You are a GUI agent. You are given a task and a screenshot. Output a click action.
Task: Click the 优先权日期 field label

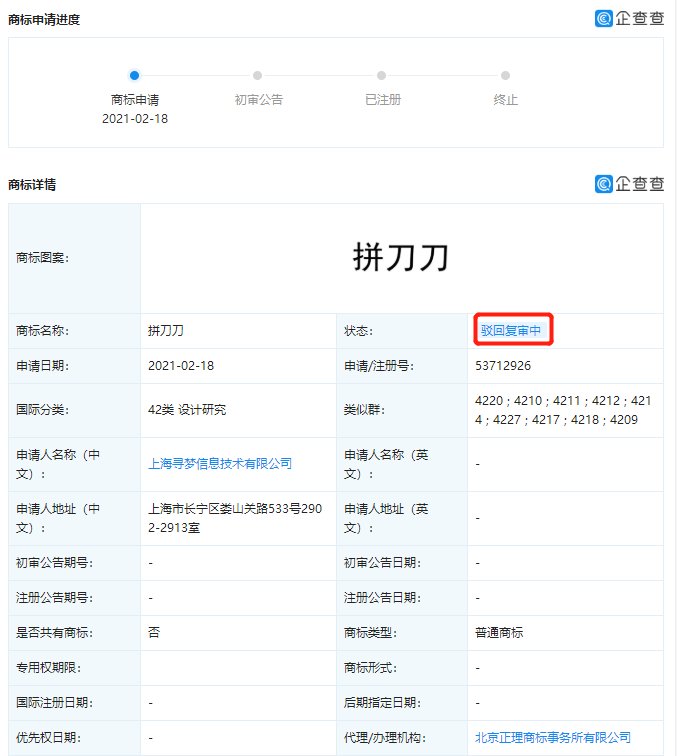[49, 737]
